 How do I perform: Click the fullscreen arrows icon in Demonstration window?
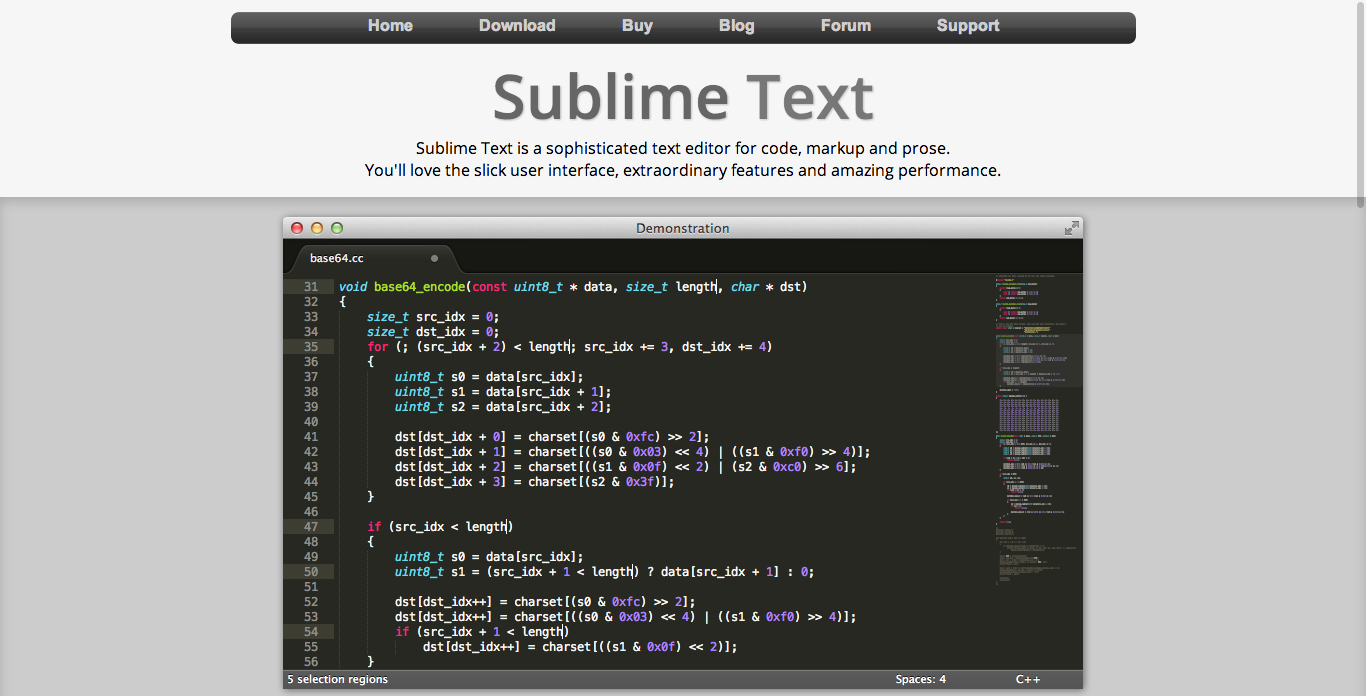1071,228
